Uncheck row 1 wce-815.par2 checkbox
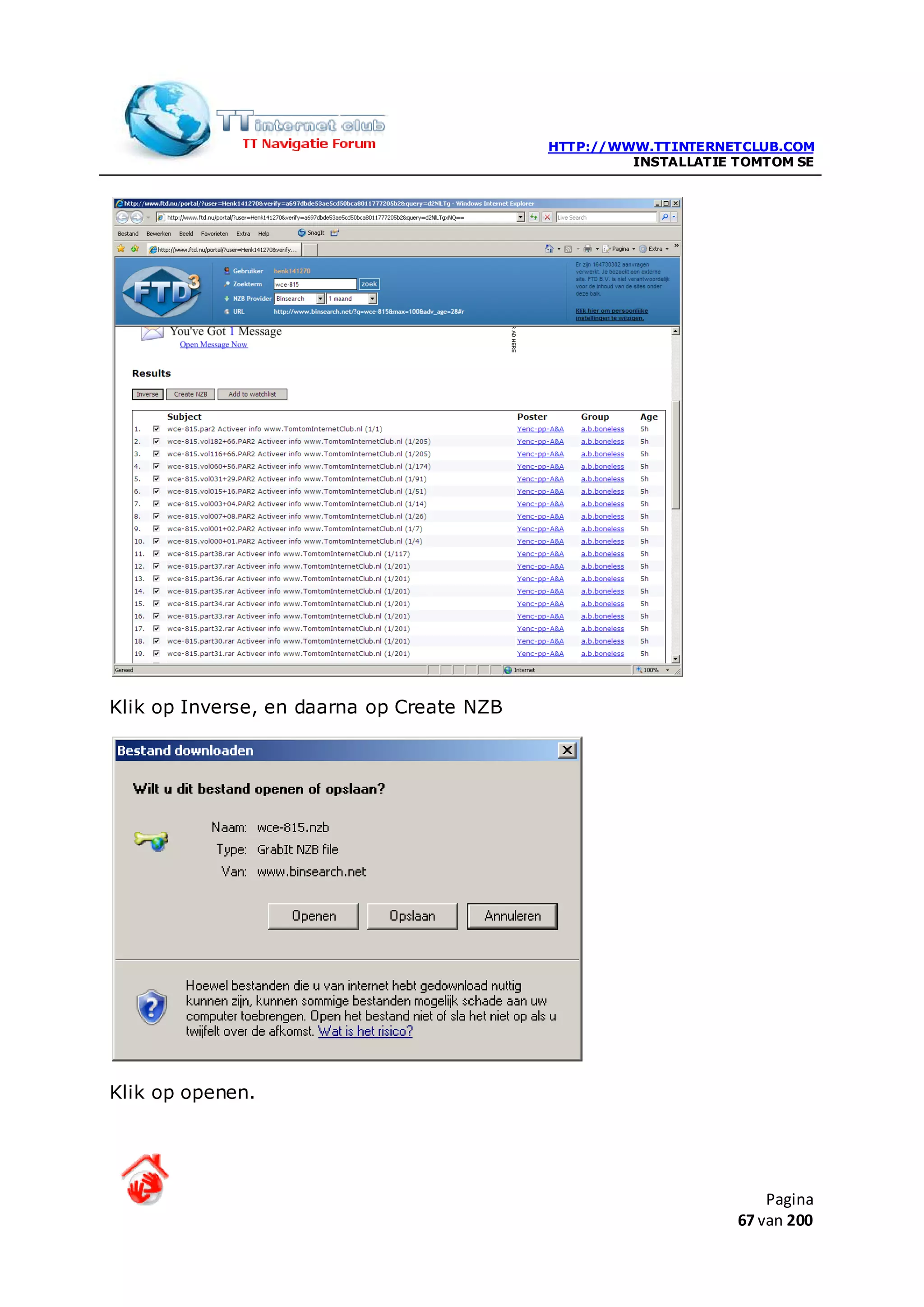Viewport: 924px width, 1307px height. click(x=157, y=429)
